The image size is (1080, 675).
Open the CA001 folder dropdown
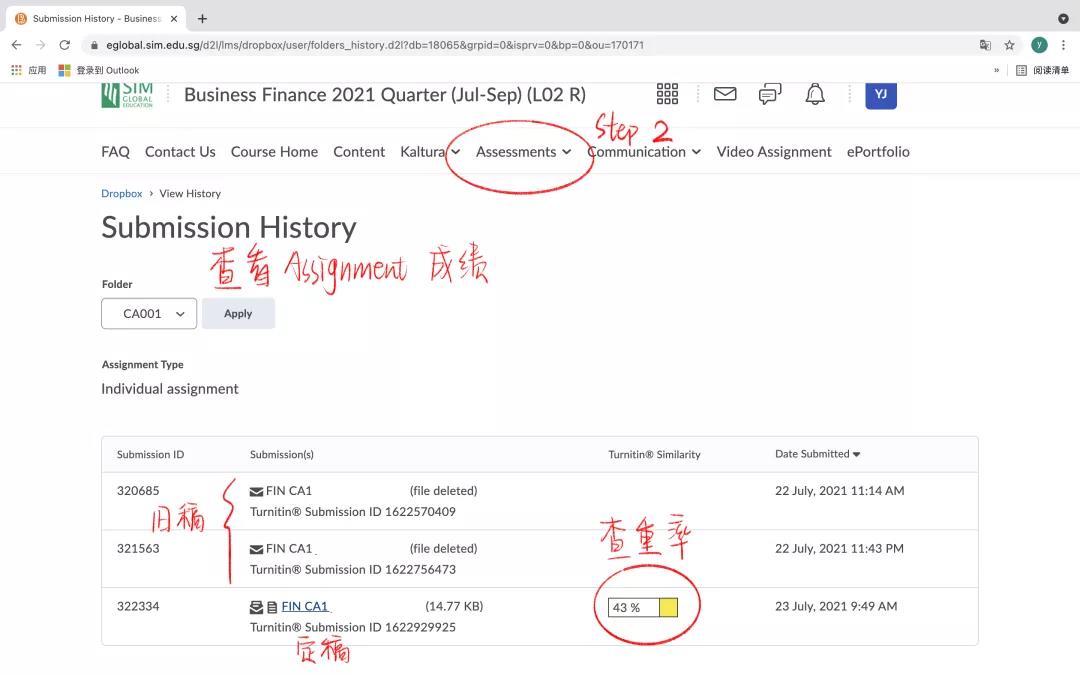149,314
